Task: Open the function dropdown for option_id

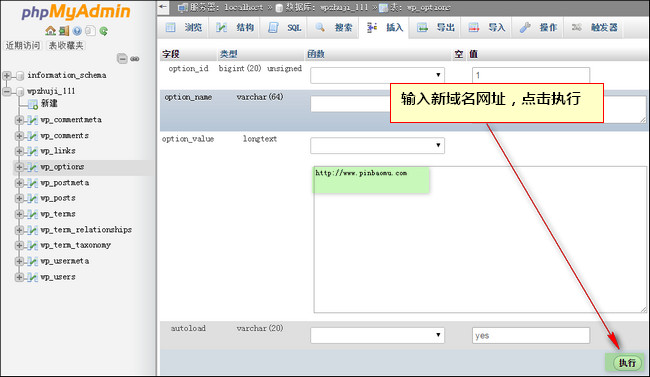Action: 377,75
